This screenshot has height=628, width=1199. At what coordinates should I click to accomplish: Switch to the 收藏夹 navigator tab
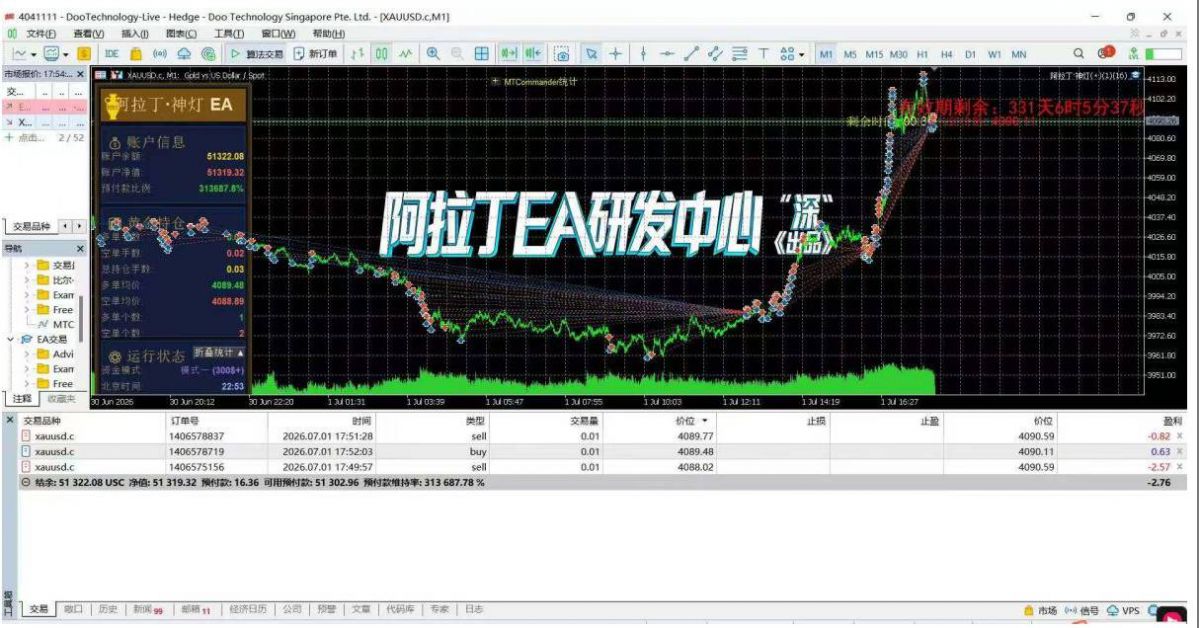(x=61, y=399)
